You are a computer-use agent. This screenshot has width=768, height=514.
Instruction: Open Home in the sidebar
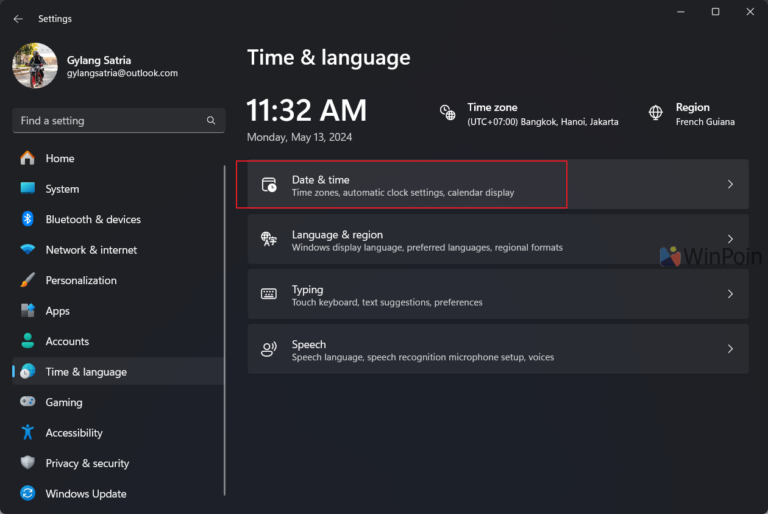118,158
